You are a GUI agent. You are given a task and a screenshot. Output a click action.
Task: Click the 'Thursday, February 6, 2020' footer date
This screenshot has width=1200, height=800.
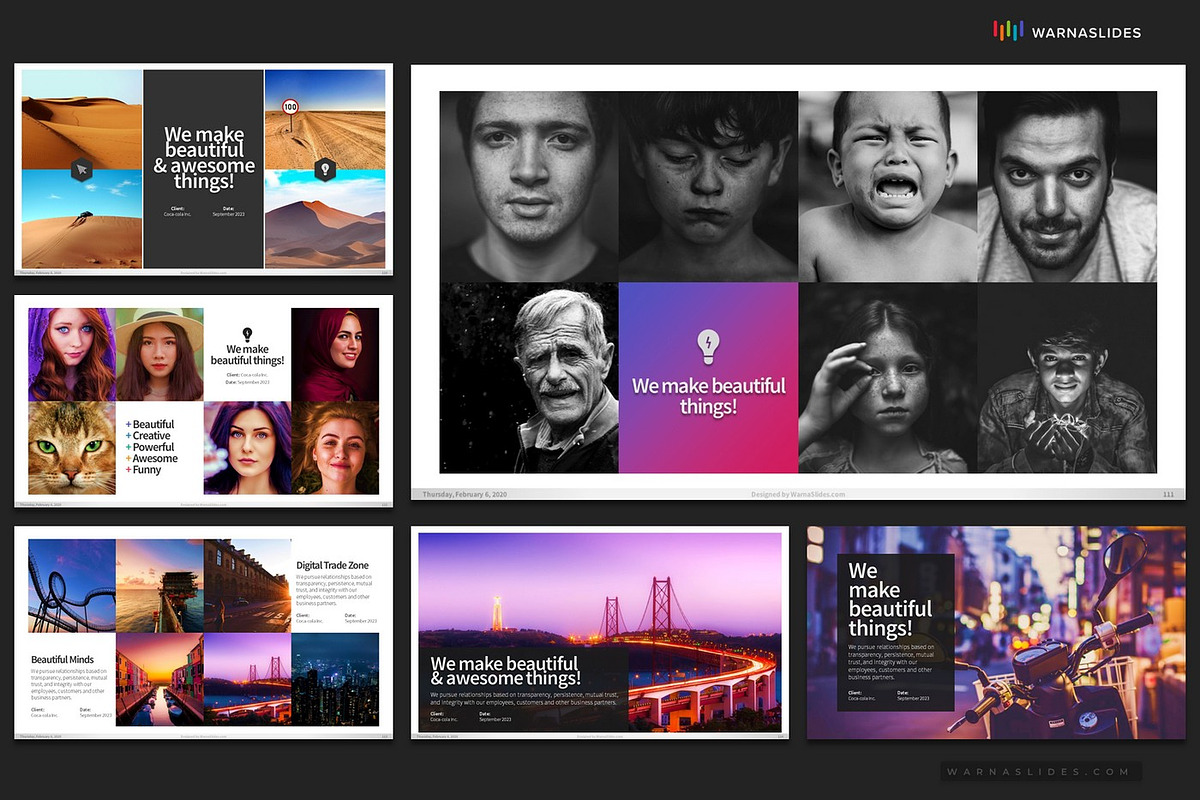[x=467, y=494]
